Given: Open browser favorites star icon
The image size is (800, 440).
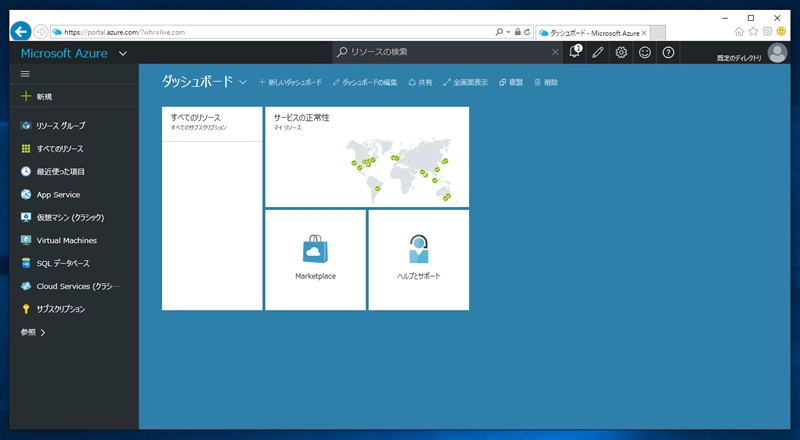Looking at the screenshot, I should 753,32.
